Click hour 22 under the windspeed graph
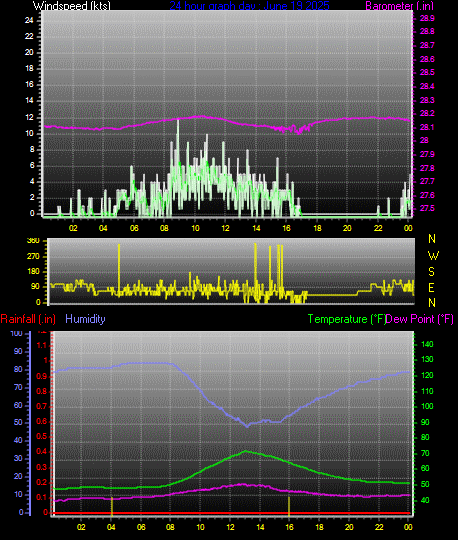Image resolution: width=458 pixels, height=540 pixels. point(378,228)
